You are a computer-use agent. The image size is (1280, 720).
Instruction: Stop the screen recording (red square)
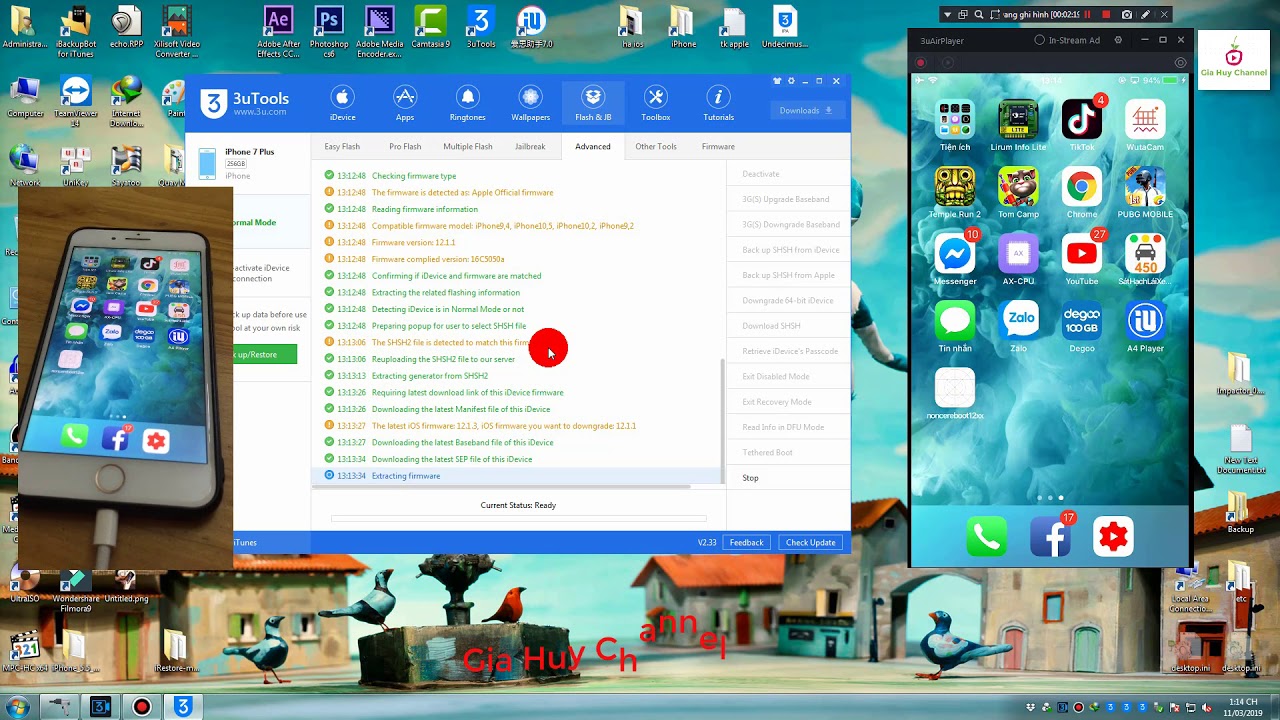click(x=1106, y=14)
